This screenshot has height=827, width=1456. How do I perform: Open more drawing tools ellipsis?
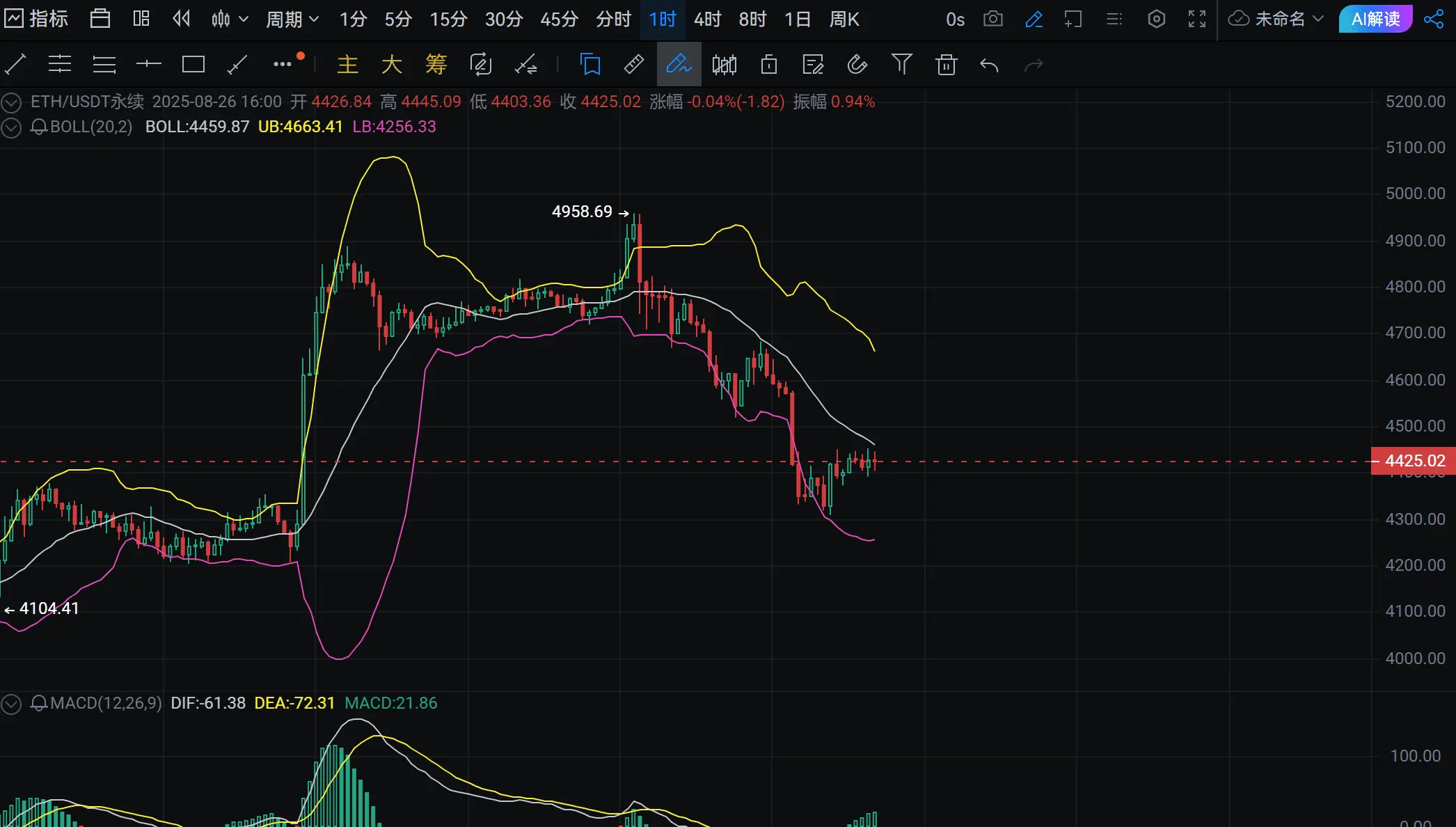click(x=284, y=64)
